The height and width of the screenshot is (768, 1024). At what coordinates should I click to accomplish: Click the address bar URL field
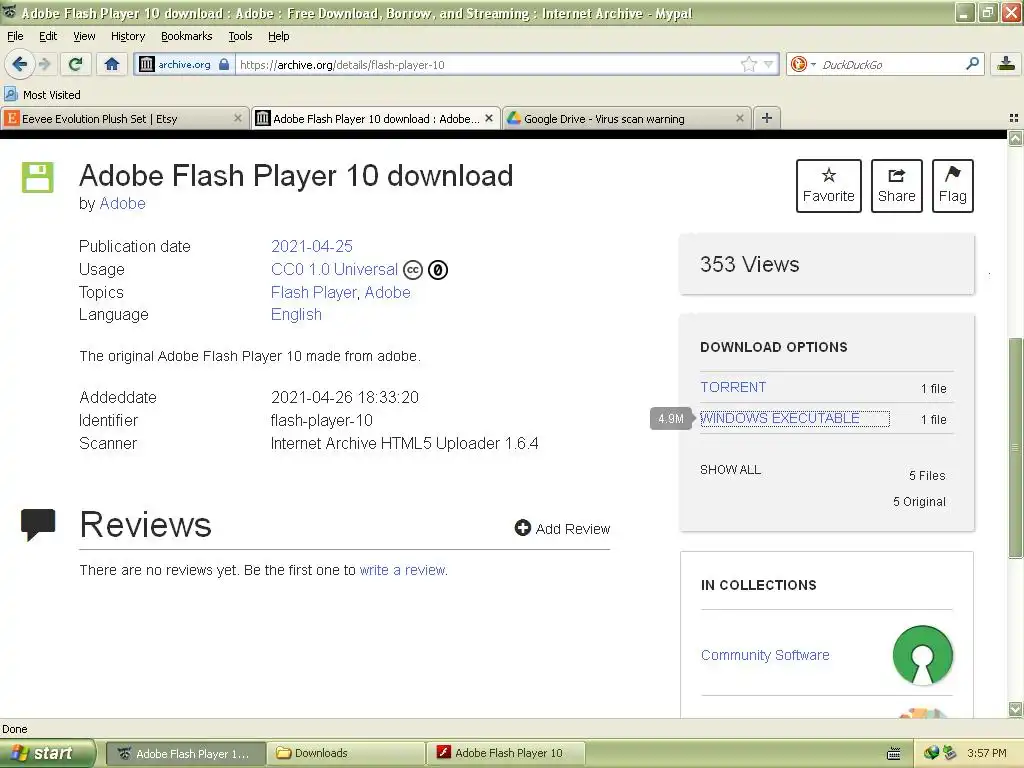click(487, 64)
